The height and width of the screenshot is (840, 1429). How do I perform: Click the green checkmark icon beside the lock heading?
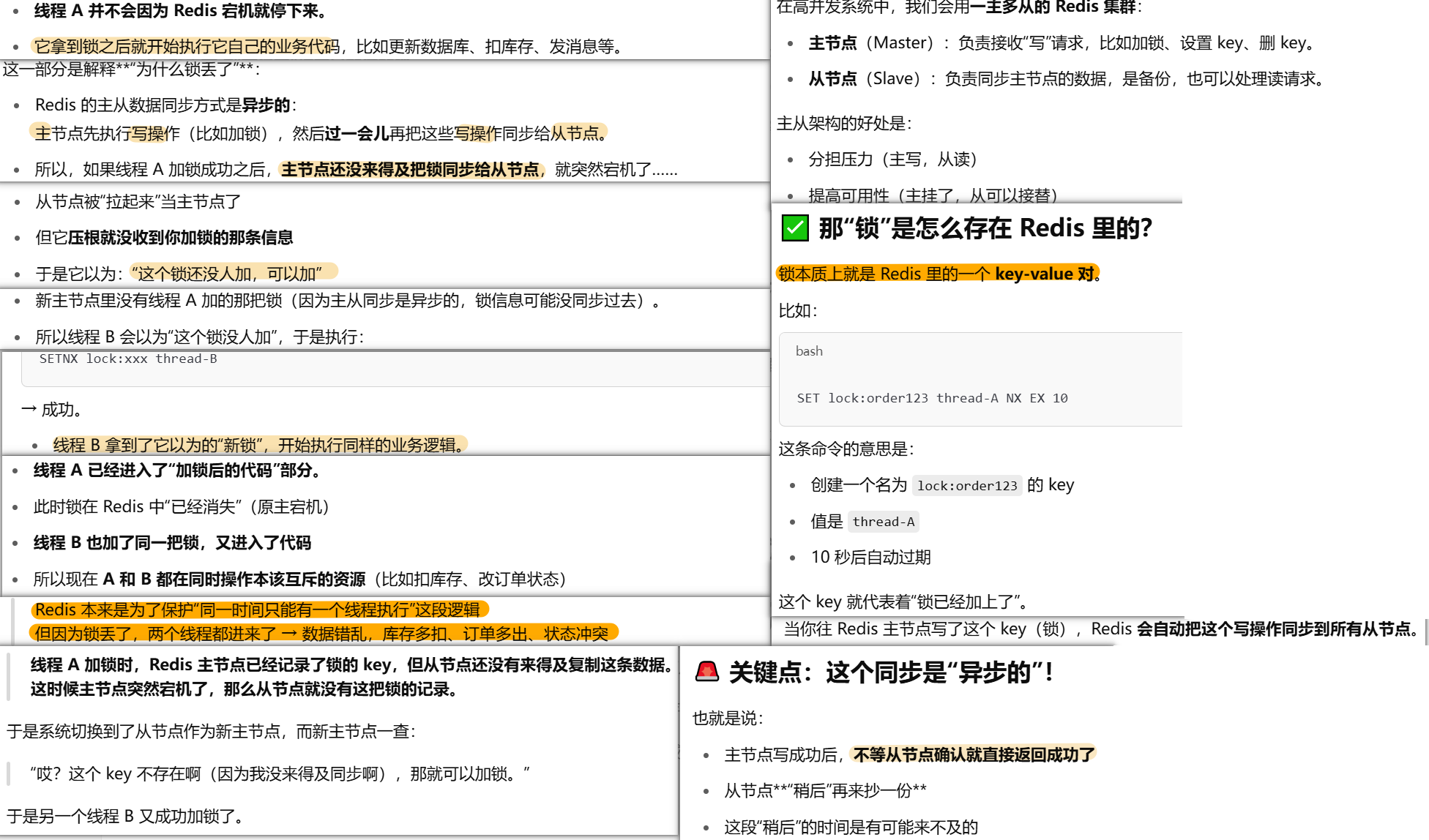[795, 228]
